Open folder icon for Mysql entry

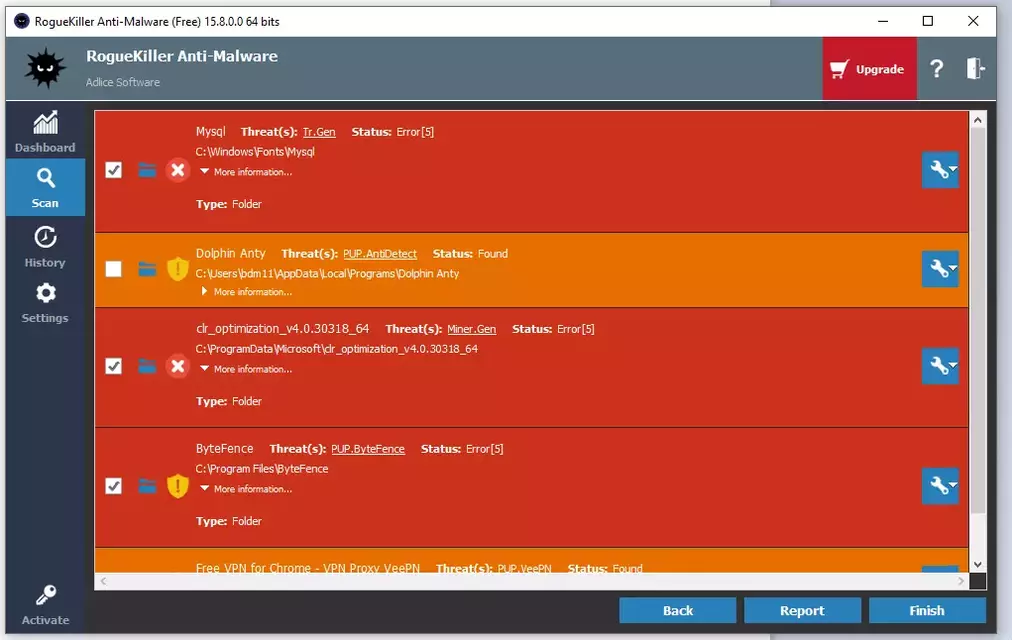(x=147, y=170)
